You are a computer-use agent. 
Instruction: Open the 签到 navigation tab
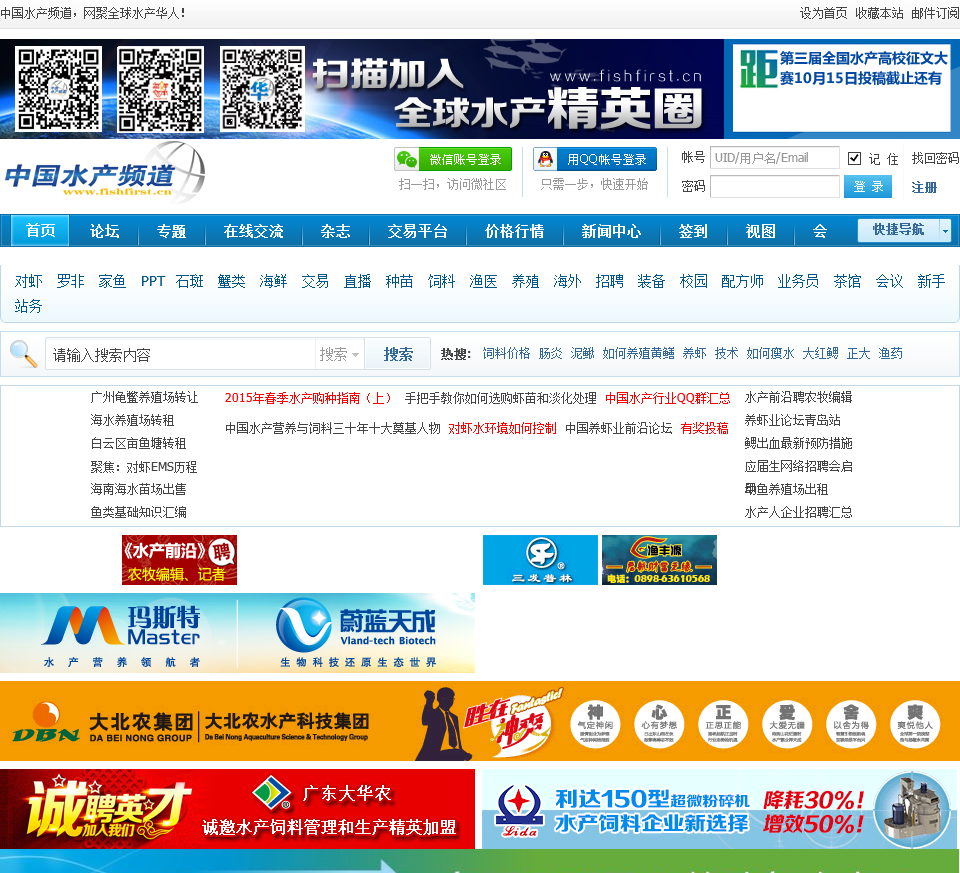[693, 231]
